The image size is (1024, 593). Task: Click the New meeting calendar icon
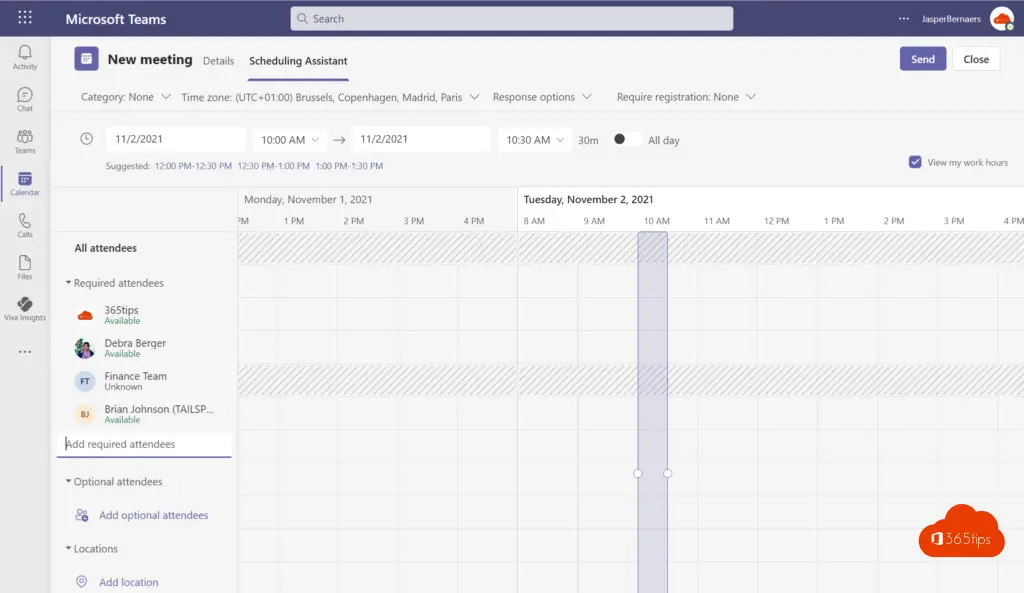coord(86,59)
